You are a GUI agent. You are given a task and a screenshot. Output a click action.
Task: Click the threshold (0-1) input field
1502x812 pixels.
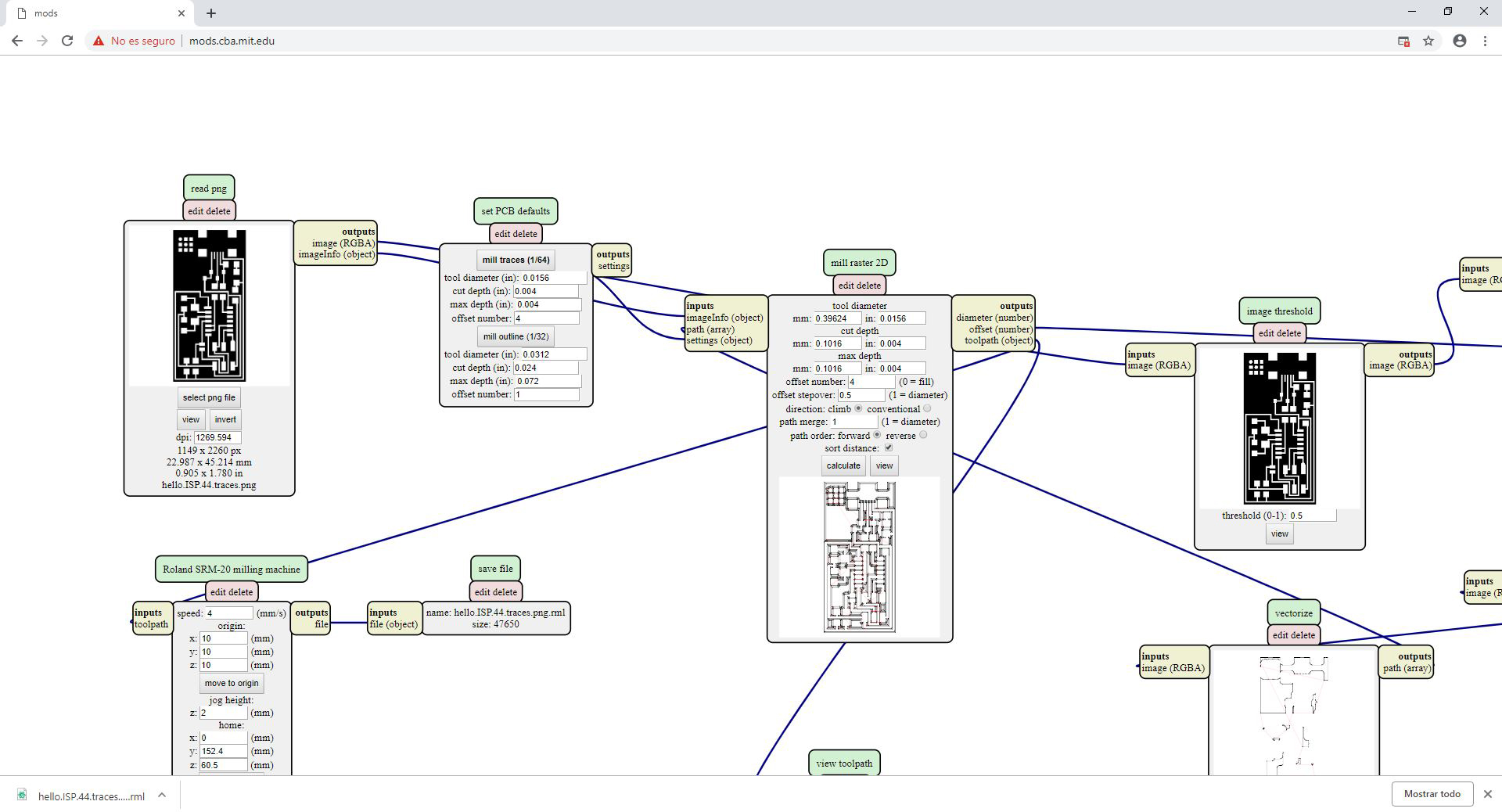click(1312, 516)
